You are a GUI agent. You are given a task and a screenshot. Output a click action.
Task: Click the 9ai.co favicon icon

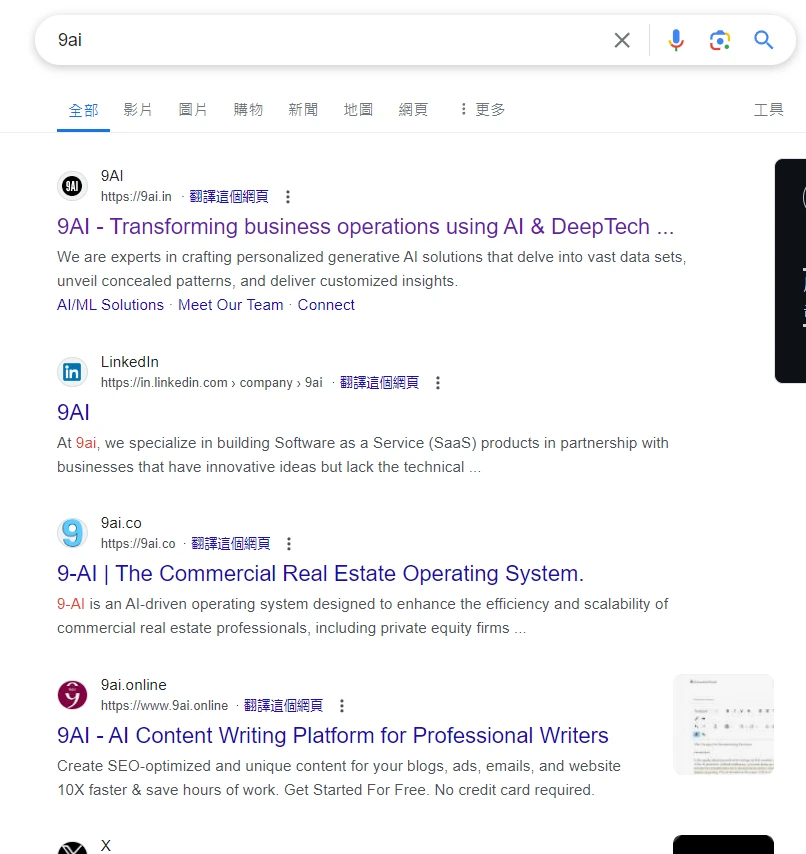pos(72,533)
